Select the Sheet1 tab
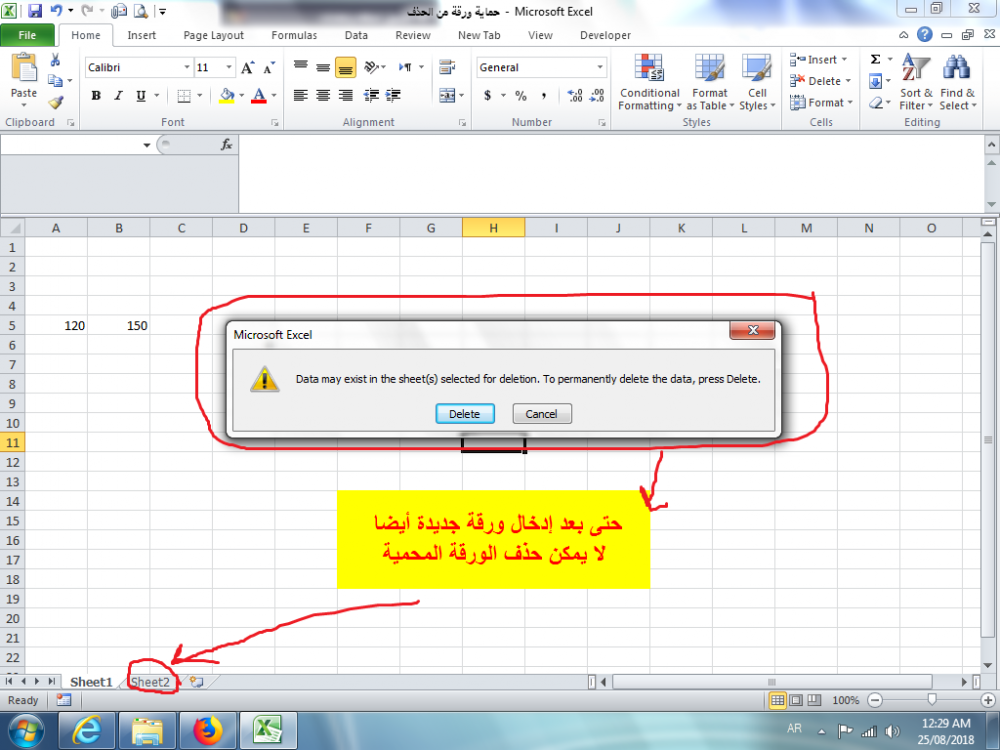1000x750 pixels. pyautogui.click(x=91, y=682)
